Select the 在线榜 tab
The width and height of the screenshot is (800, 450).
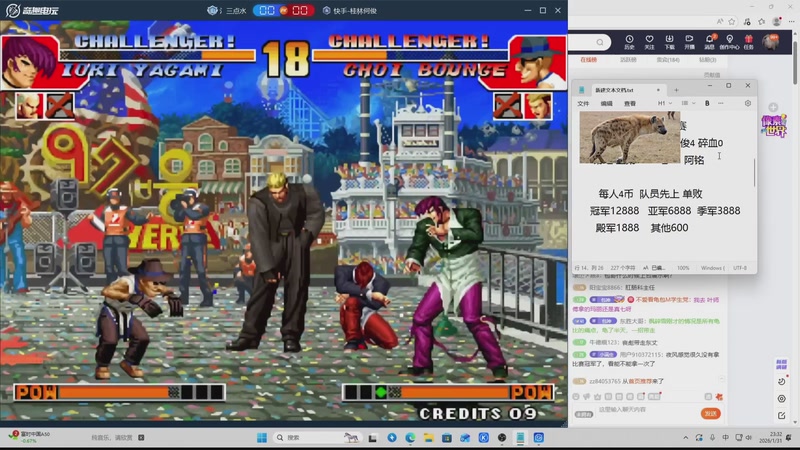(x=588, y=60)
